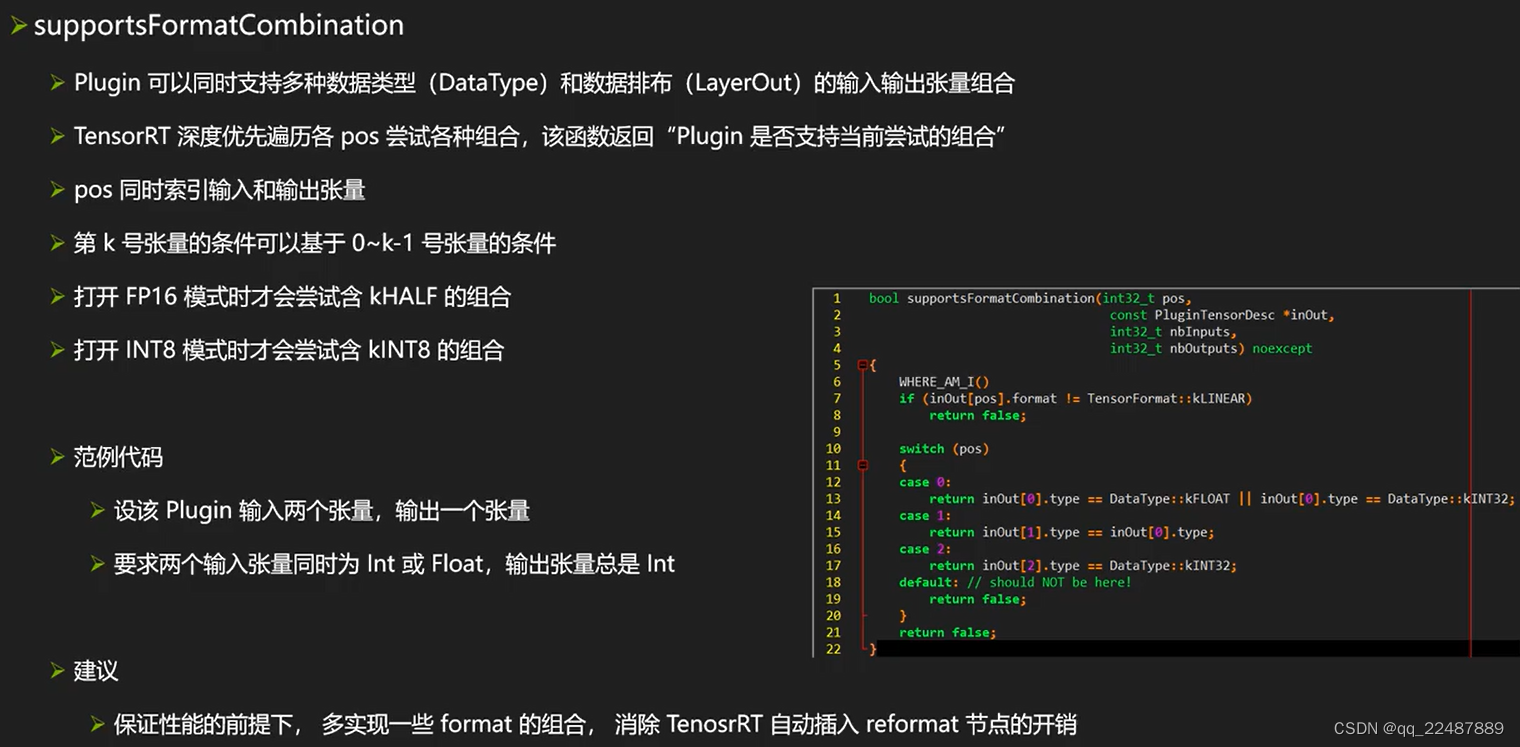Select the bullet mentioning DataType and LayerOut
The image size is (1520, 747).
(544, 83)
